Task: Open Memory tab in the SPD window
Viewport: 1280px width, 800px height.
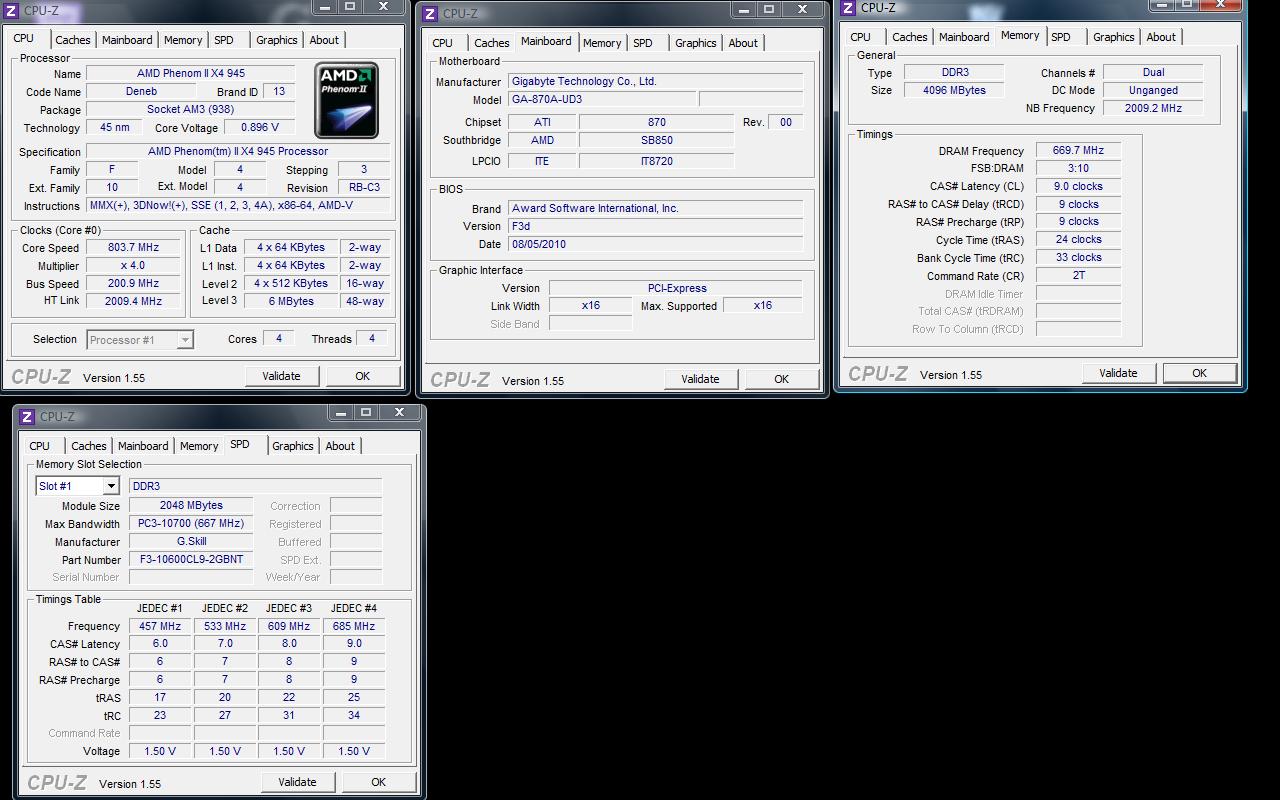Action: click(x=199, y=446)
